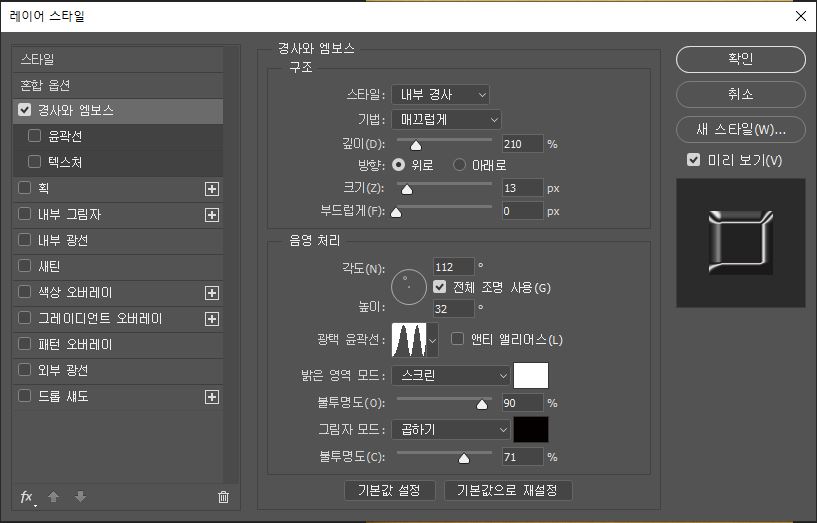
Task: Add another 그레이디언트 오버레이 with plus icon
Action: pyautogui.click(x=212, y=319)
